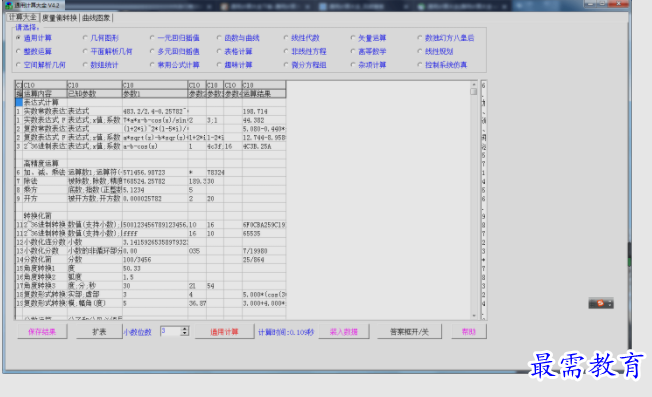Click the 乘方 row label cell
The width and height of the screenshot is (652, 397).
tap(45, 190)
